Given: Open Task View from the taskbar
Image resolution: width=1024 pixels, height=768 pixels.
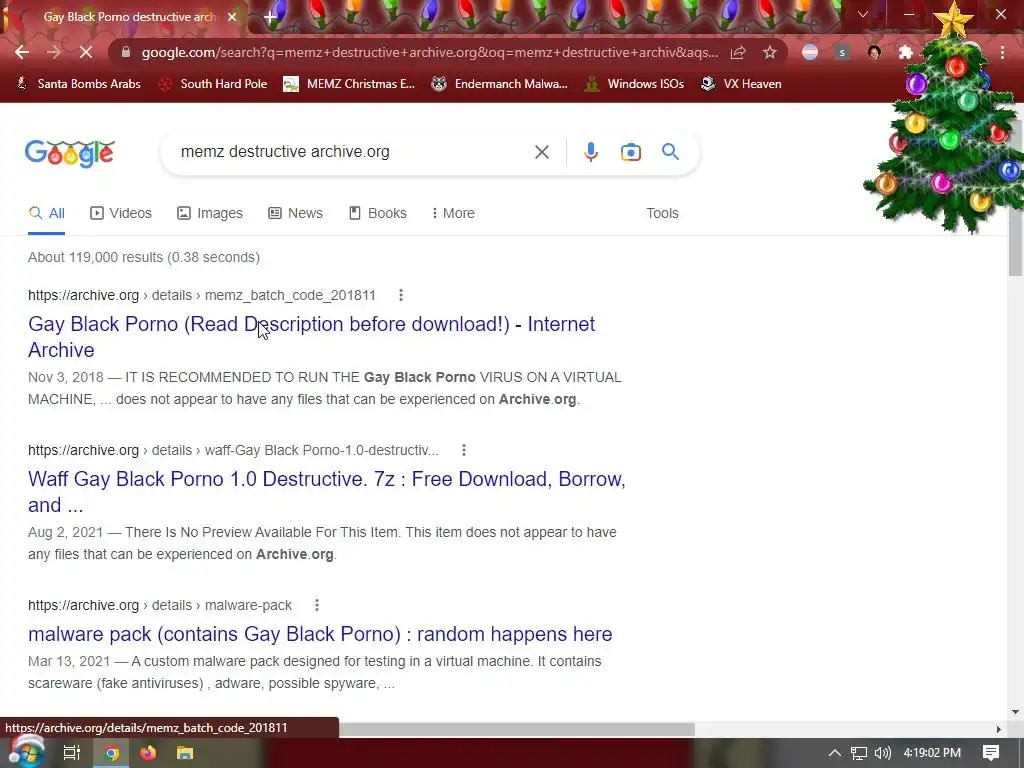Looking at the screenshot, I should (x=71, y=753).
